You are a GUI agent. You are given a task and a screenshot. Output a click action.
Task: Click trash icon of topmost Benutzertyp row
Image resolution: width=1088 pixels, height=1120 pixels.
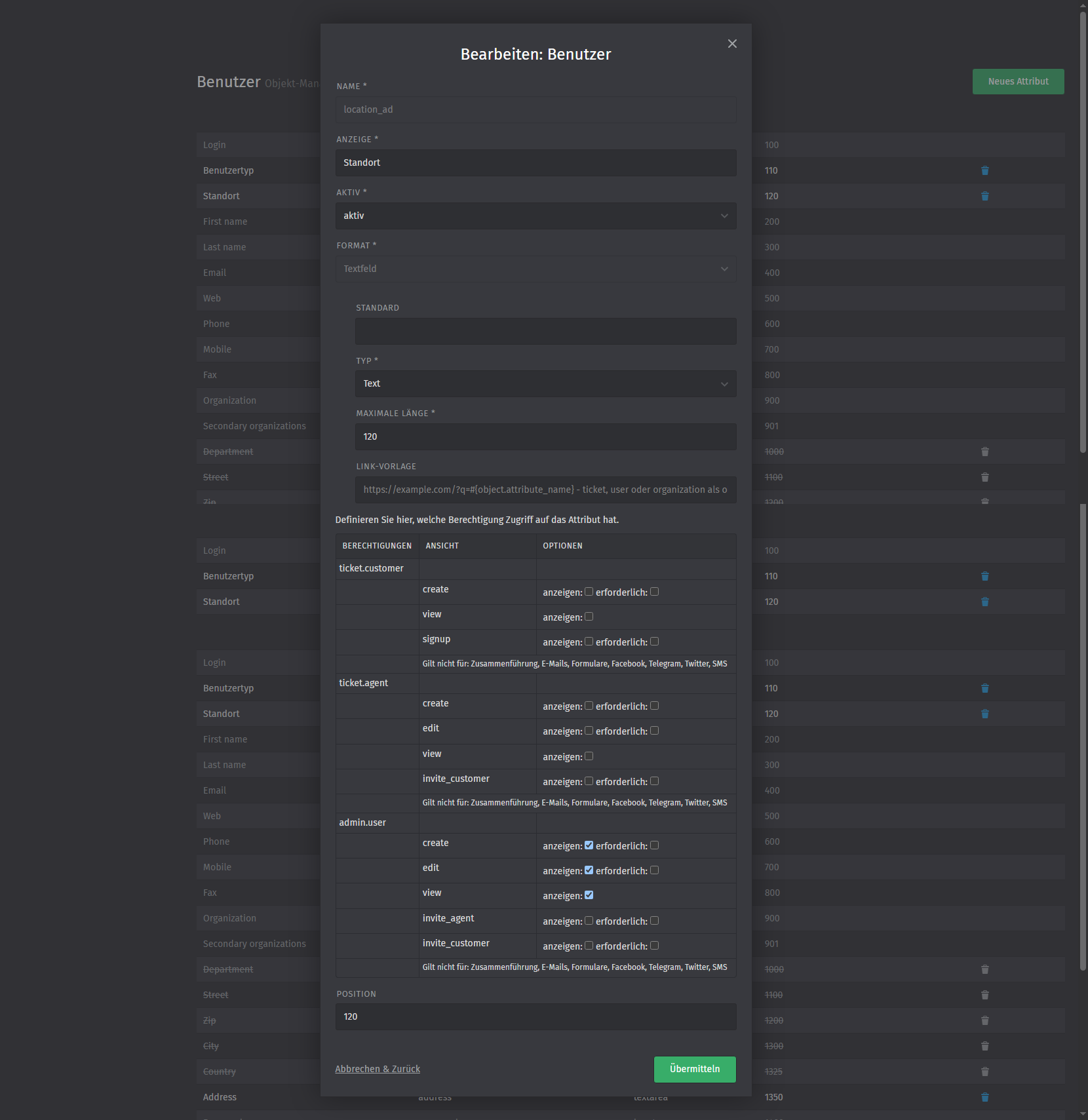[x=984, y=170]
